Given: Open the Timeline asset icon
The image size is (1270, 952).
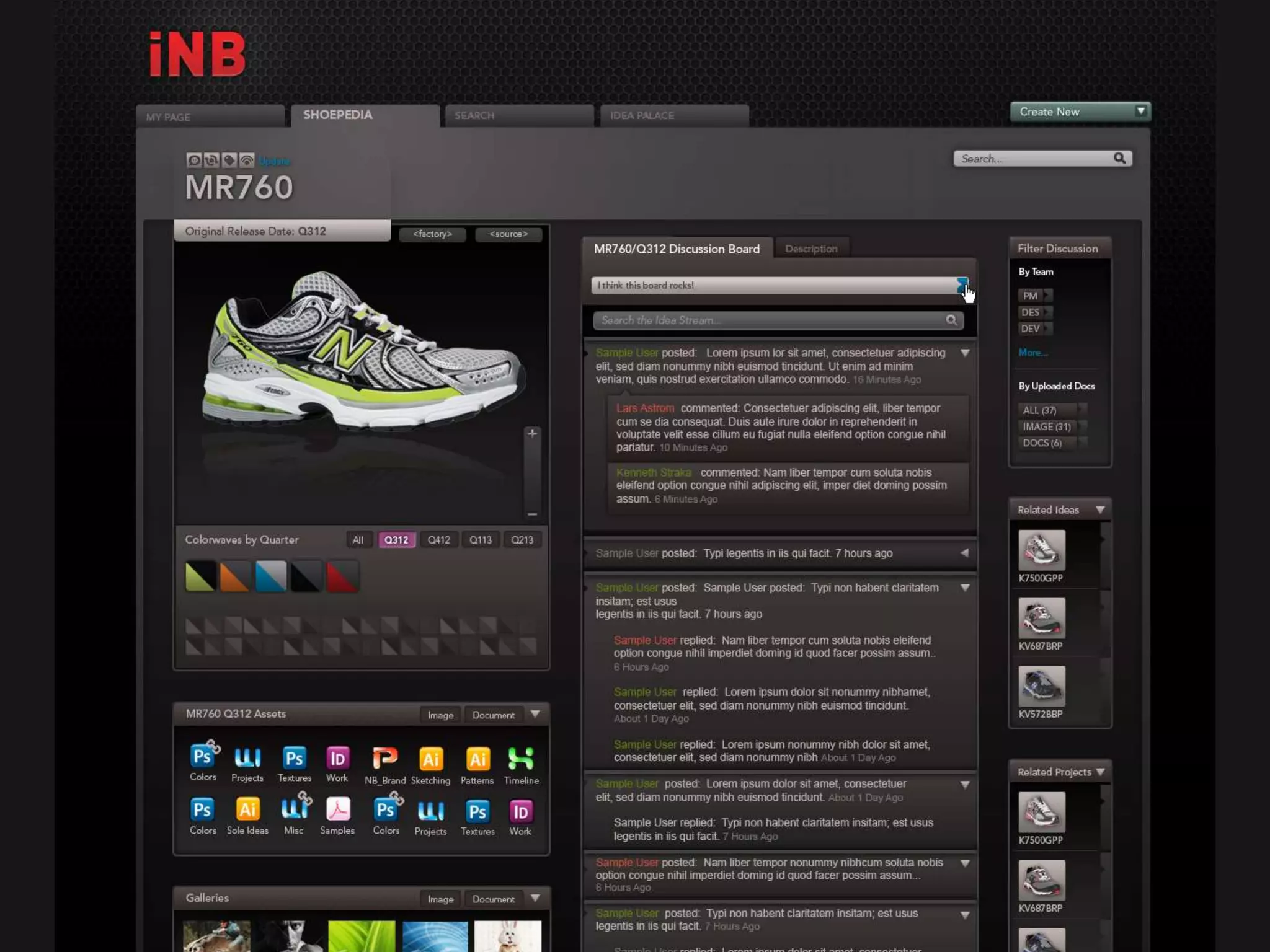Looking at the screenshot, I should 521,759.
